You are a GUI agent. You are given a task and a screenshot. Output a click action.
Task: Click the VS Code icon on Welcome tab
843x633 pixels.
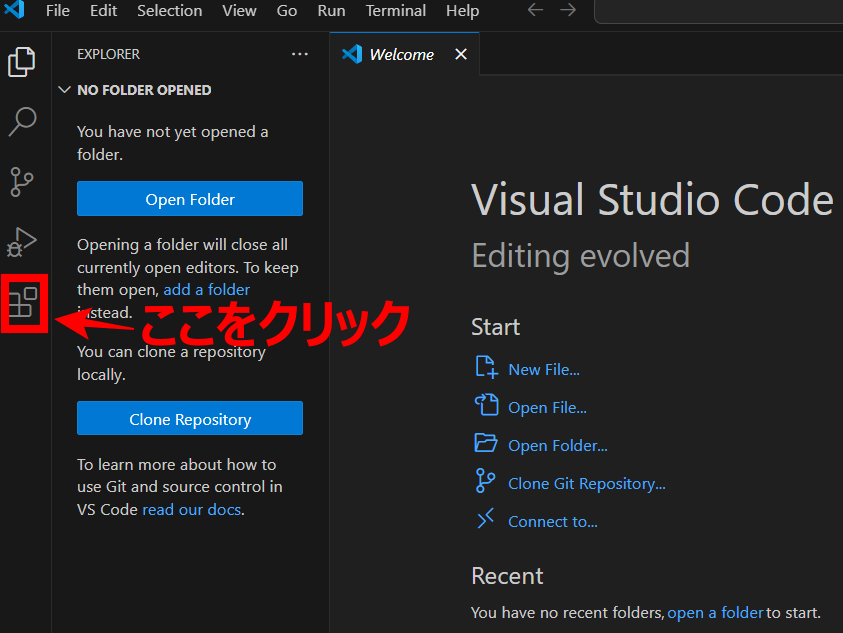352,54
